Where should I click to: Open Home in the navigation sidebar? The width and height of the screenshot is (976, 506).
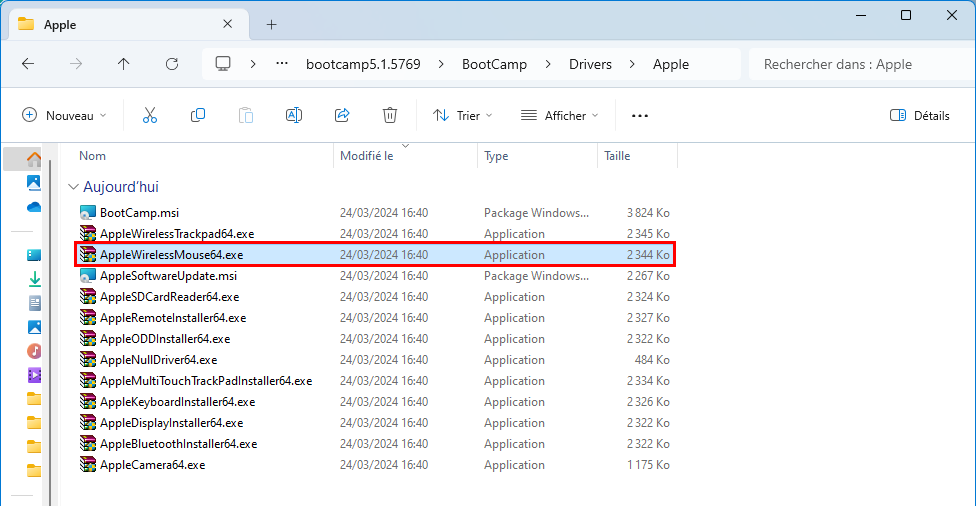point(34,159)
